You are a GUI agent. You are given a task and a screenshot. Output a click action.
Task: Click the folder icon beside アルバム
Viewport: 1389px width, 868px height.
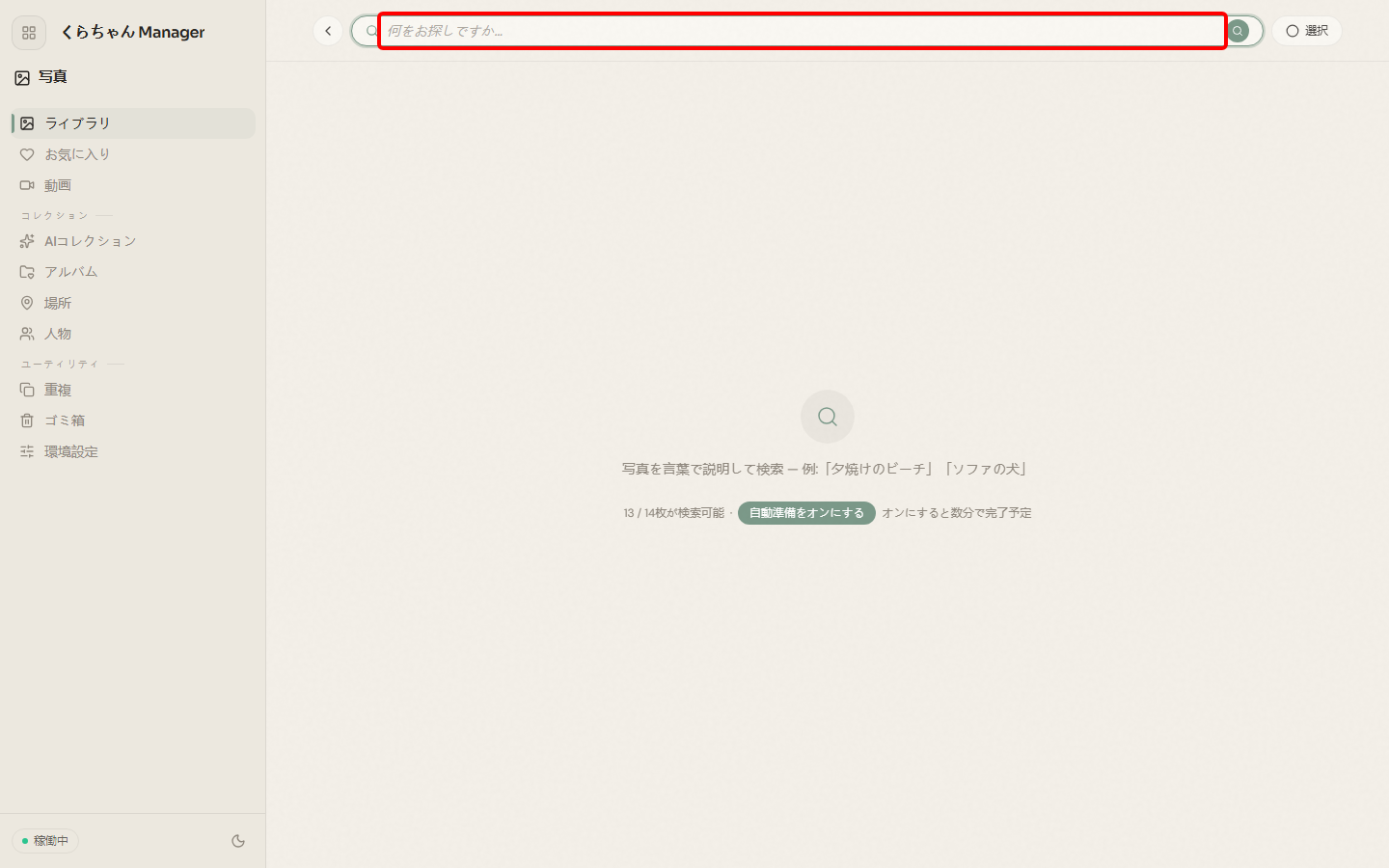pyautogui.click(x=27, y=272)
